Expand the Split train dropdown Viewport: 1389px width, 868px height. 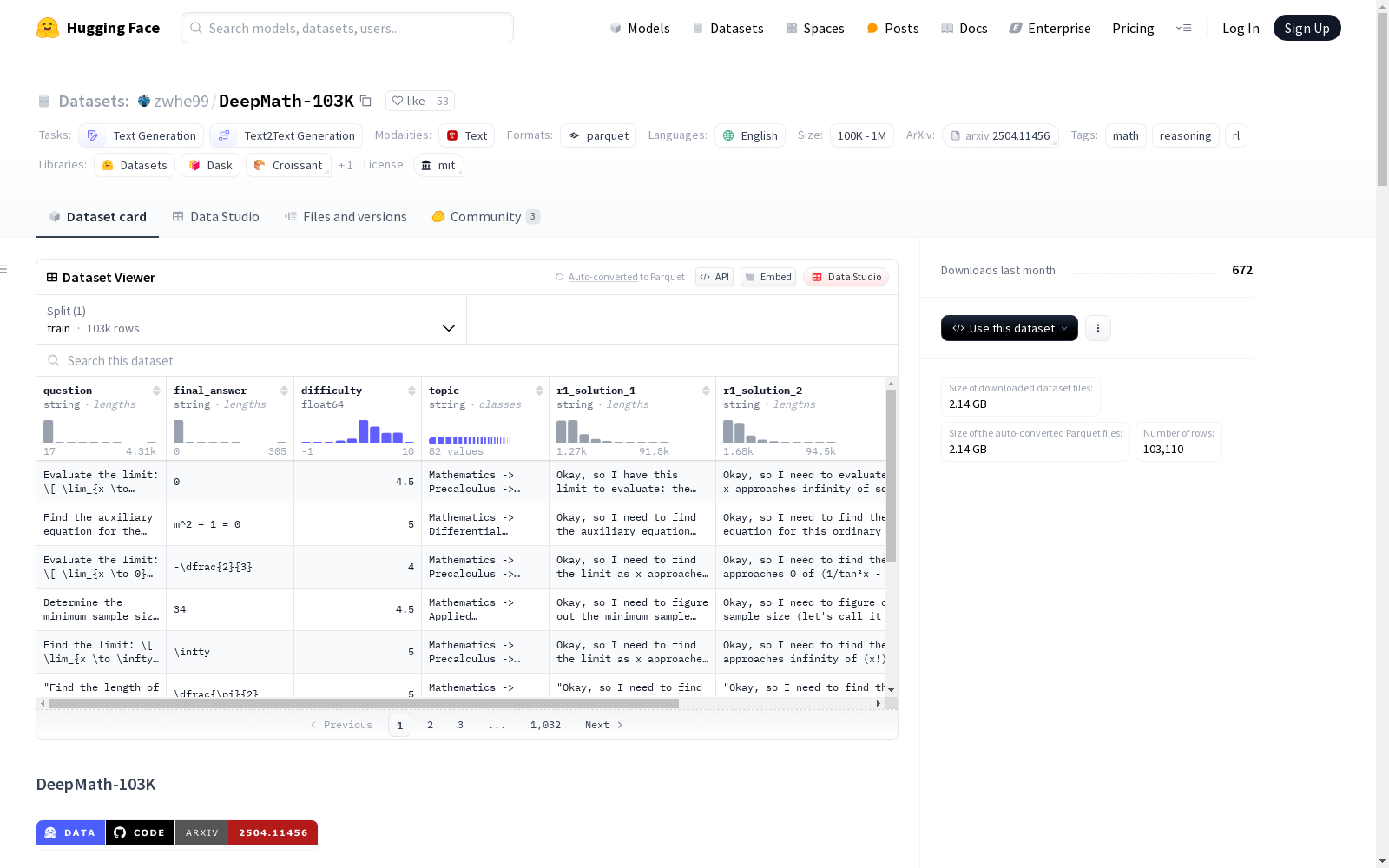(x=252, y=319)
